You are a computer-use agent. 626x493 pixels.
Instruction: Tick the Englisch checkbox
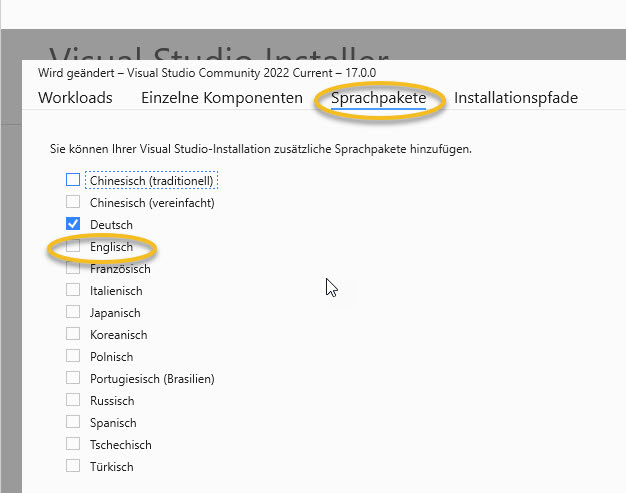[73, 246]
